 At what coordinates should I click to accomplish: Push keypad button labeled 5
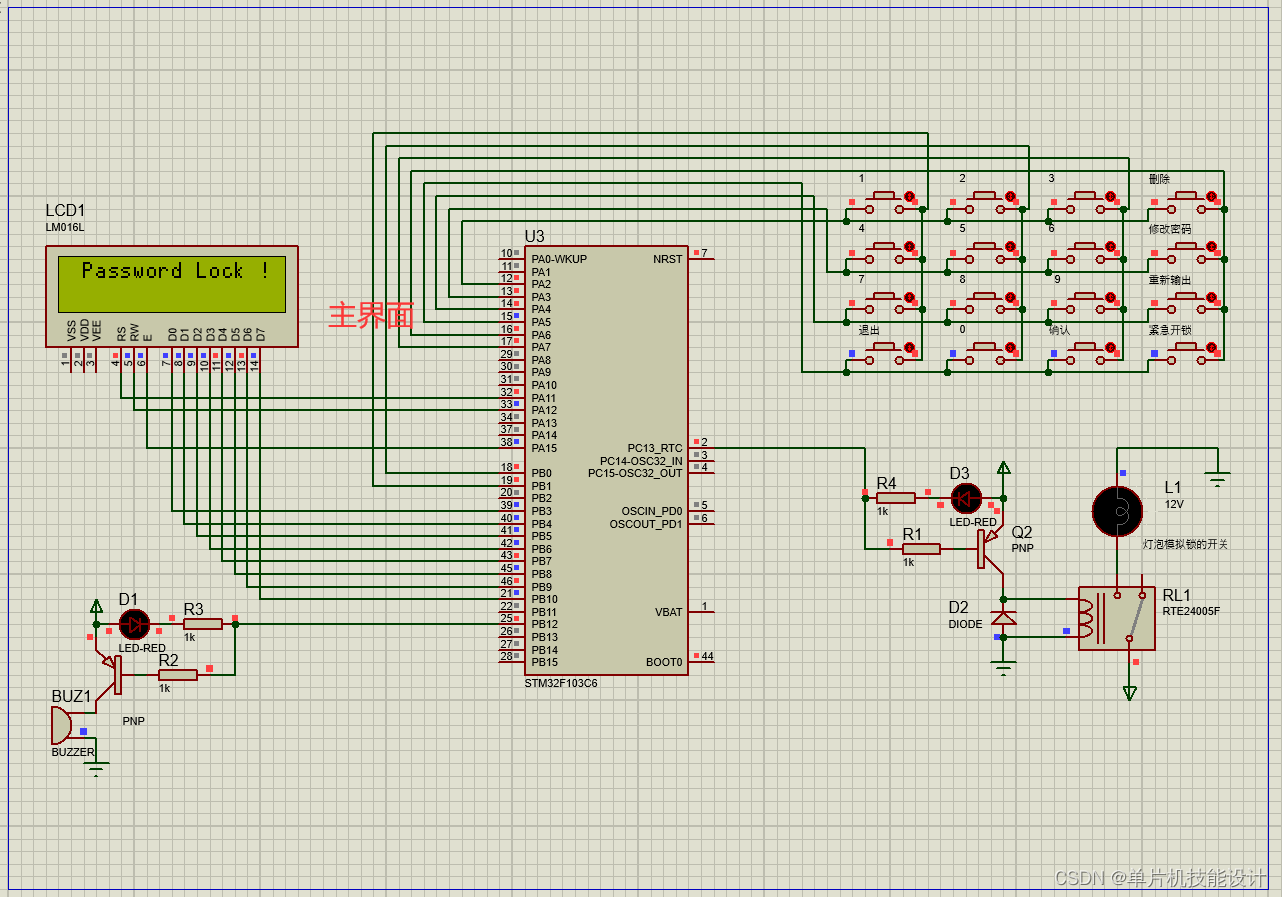coord(984,252)
